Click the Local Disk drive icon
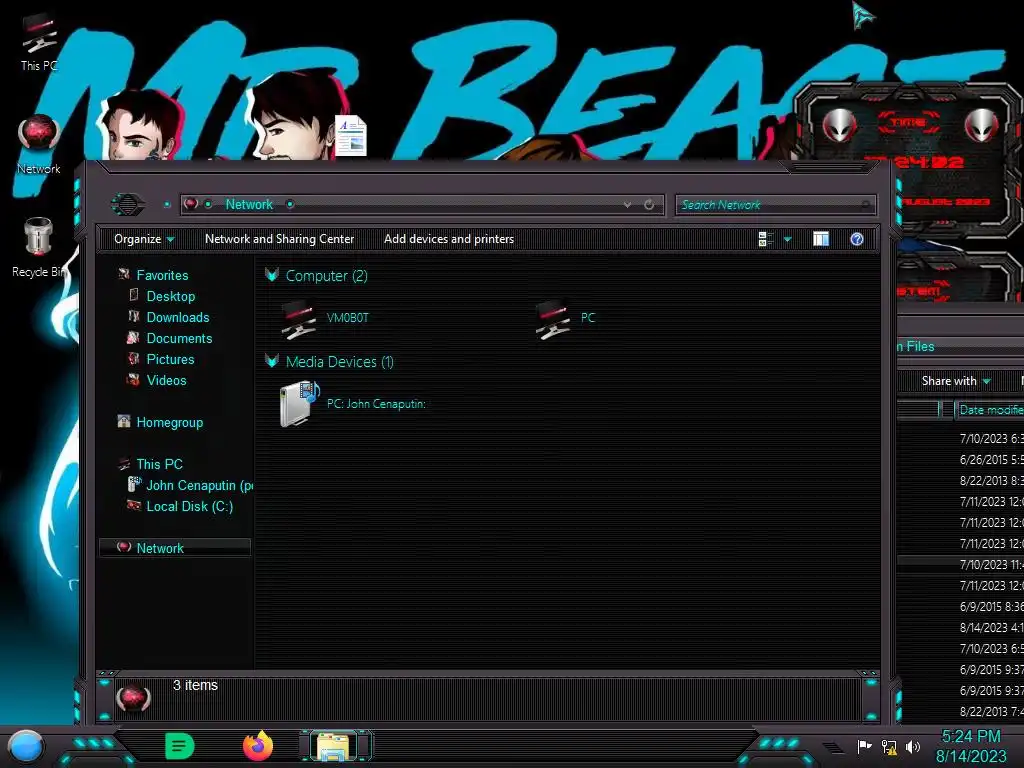Screen dimensions: 1024x768 [134, 505]
